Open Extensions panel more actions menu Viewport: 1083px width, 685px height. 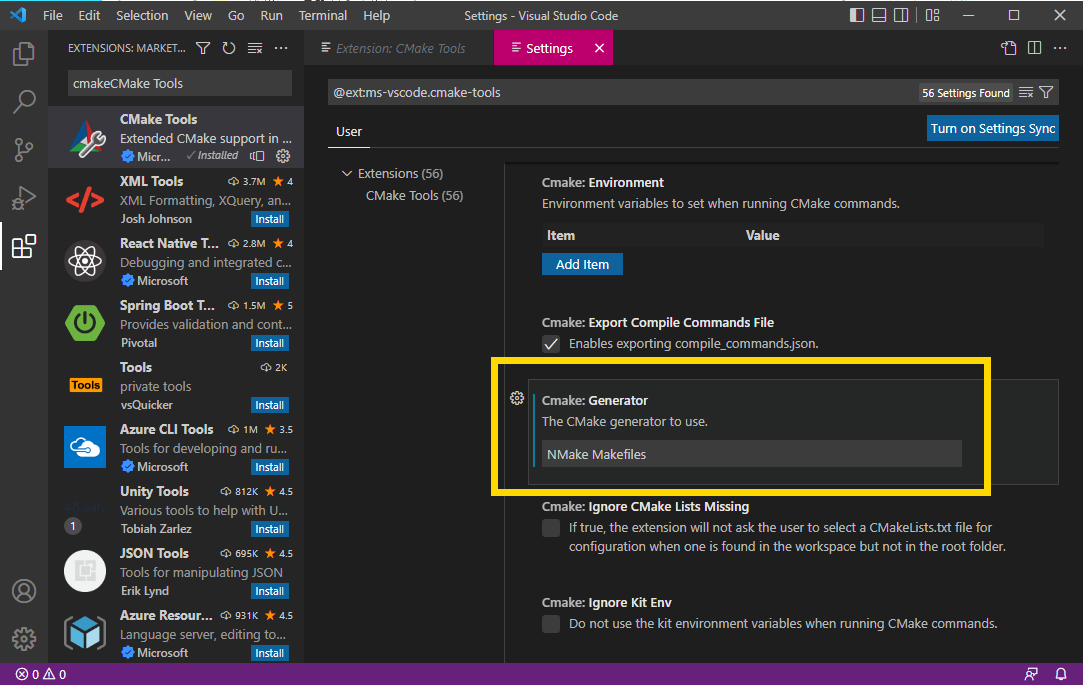280,48
